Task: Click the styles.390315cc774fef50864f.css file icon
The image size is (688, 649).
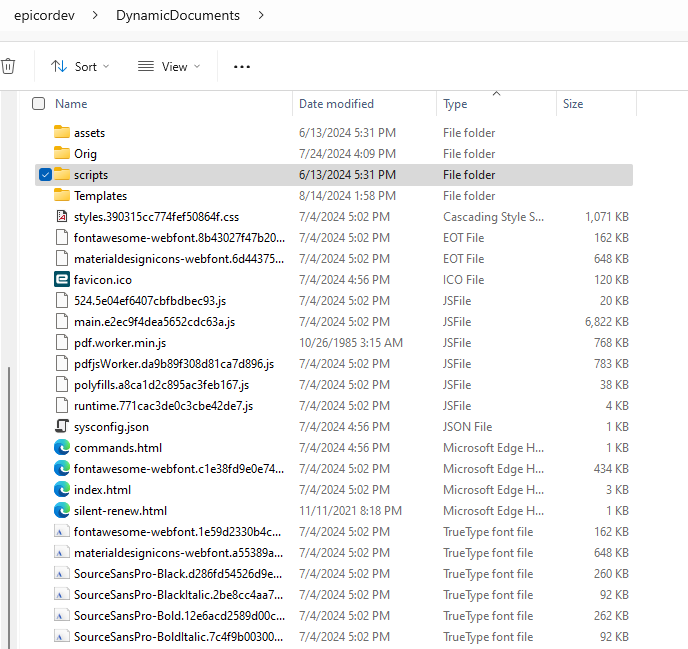Action: pos(62,216)
